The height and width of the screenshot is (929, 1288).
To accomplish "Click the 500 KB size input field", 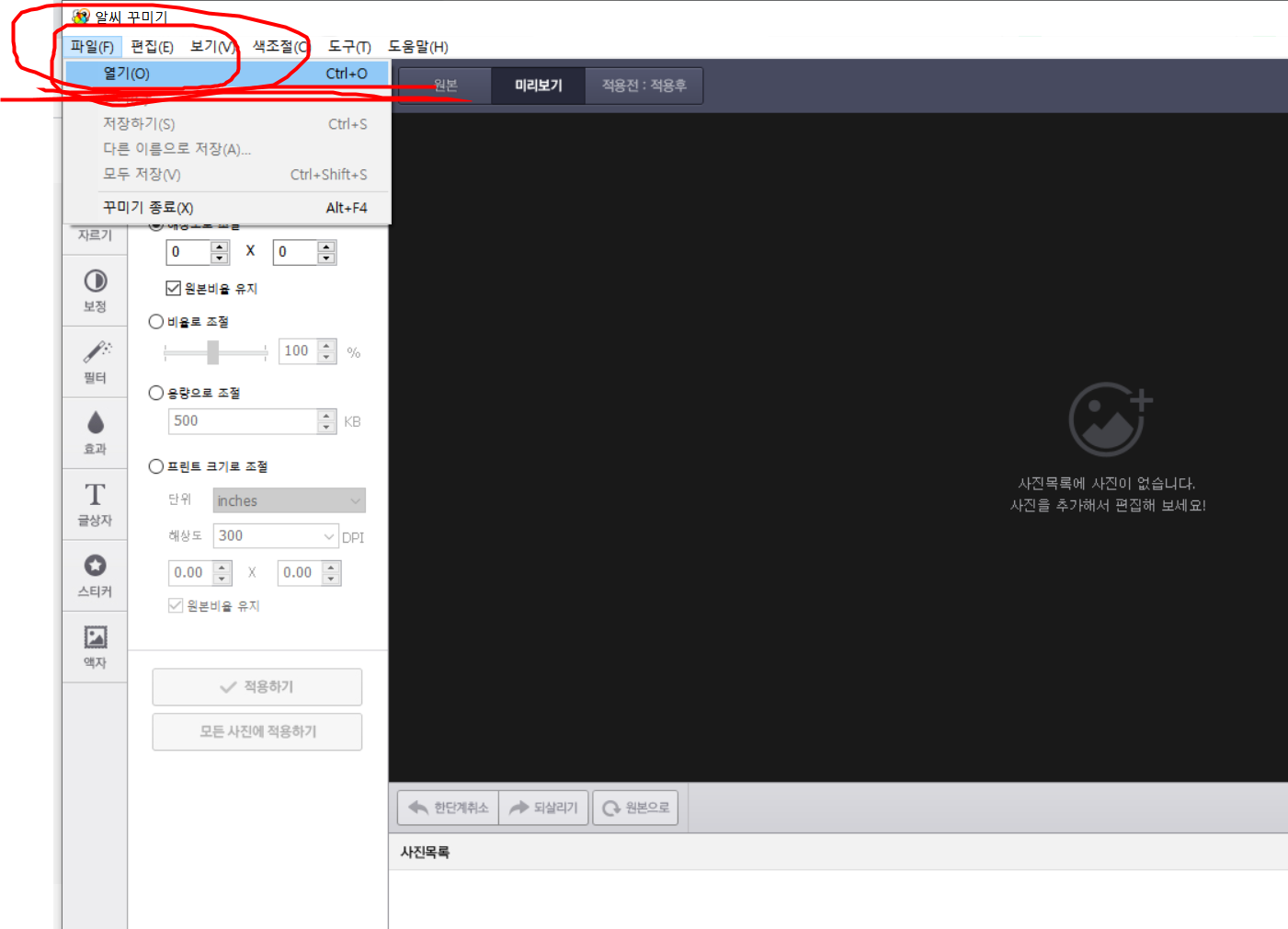I will (x=243, y=421).
